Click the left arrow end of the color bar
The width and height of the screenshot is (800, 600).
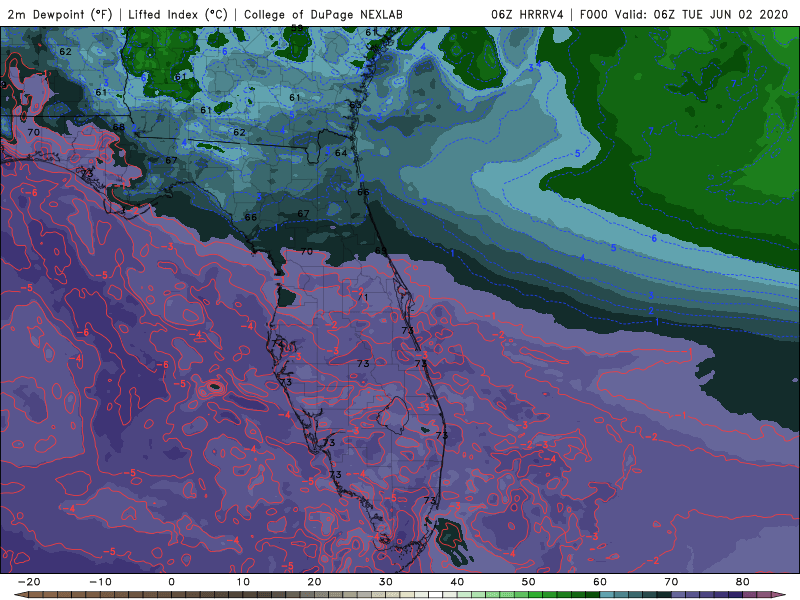coord(19,595)
